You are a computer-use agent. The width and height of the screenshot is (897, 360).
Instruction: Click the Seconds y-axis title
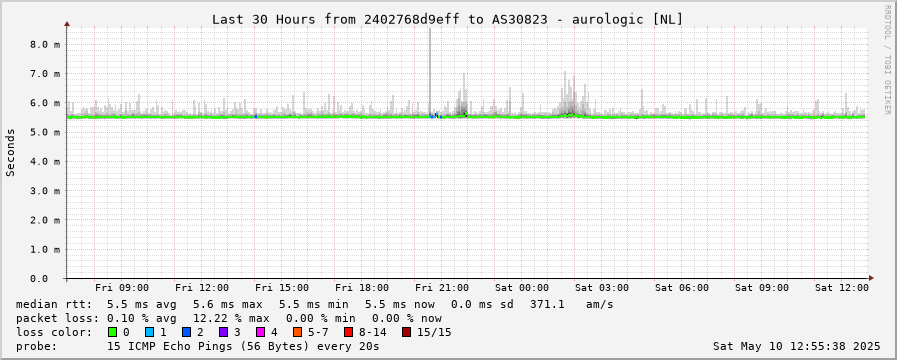click(10, 152)
